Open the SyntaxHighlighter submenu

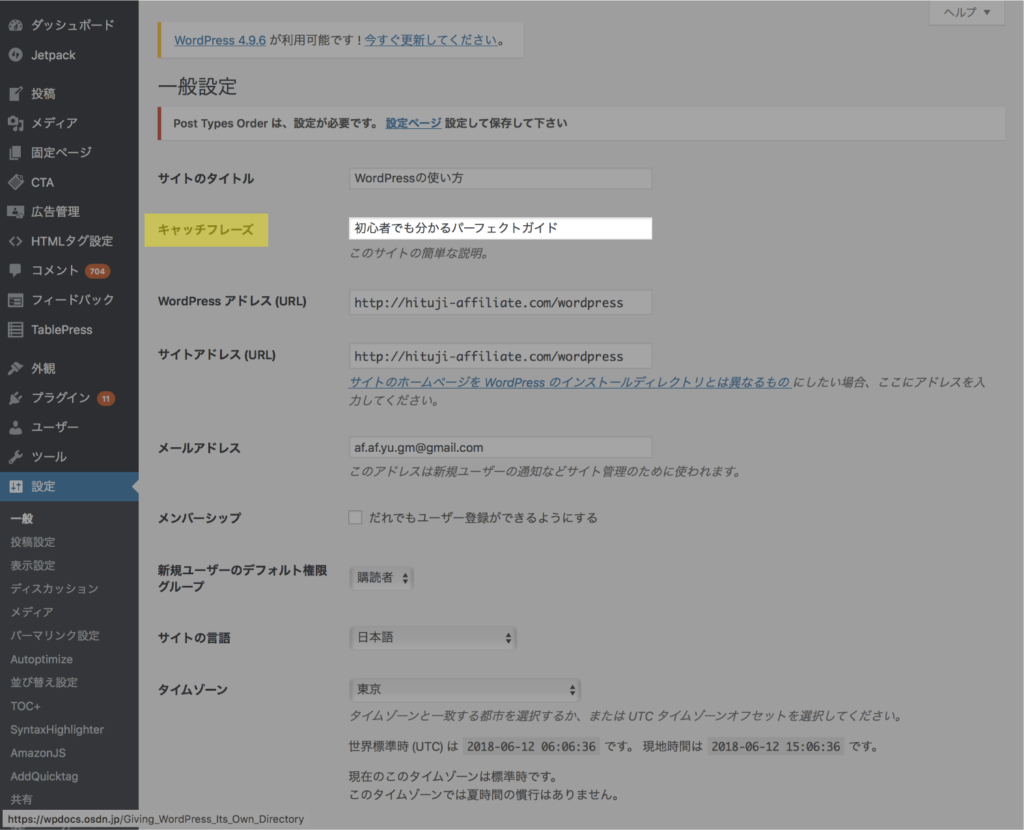pos(57,730)
